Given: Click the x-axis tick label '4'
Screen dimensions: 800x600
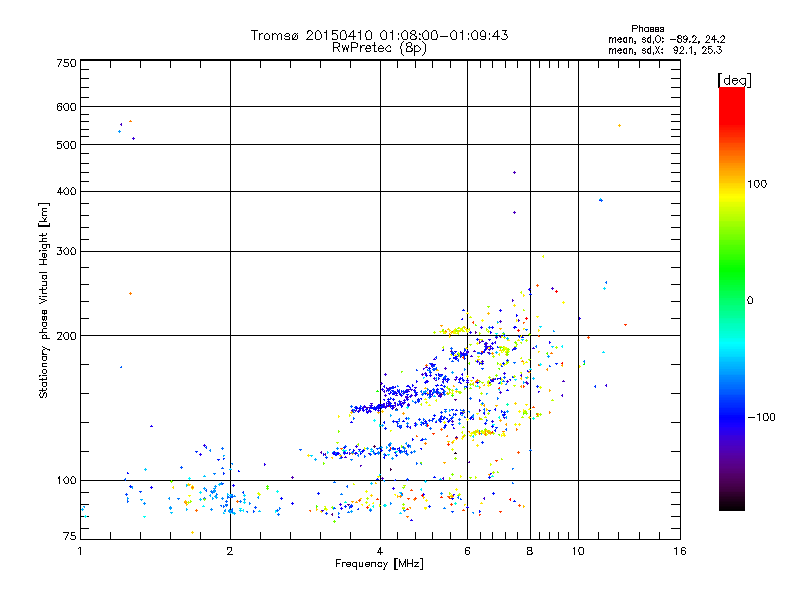Looking at the screenshot, I should click(380, 551).
